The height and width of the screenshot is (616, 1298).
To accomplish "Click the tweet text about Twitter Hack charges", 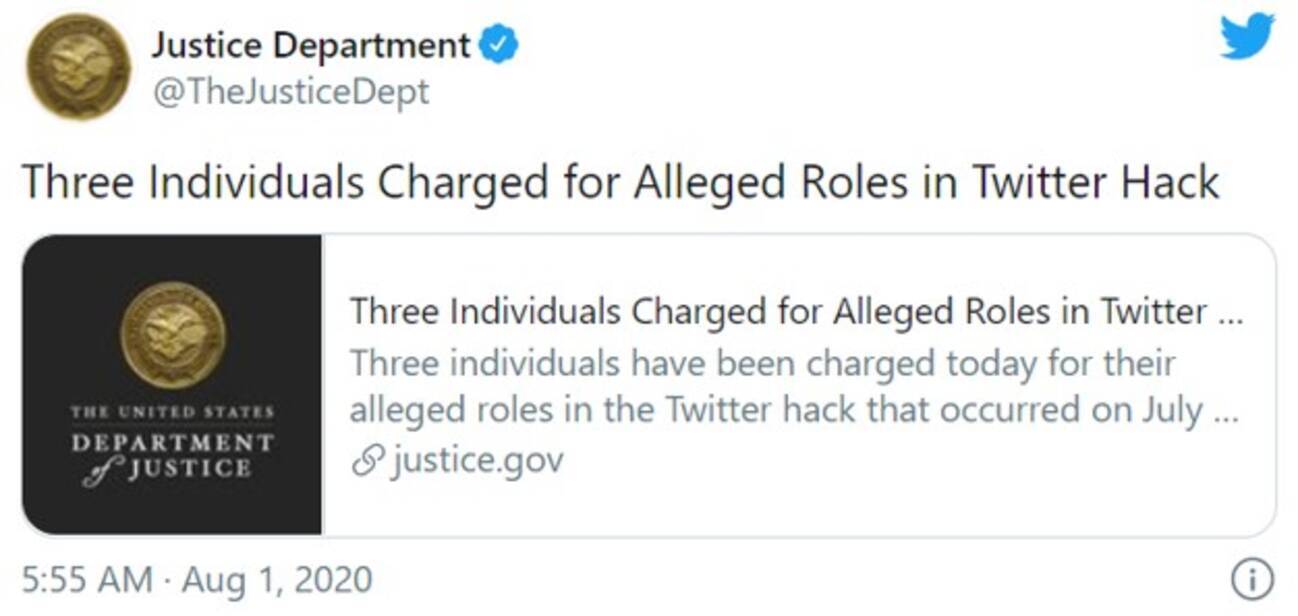I will 620,182.
